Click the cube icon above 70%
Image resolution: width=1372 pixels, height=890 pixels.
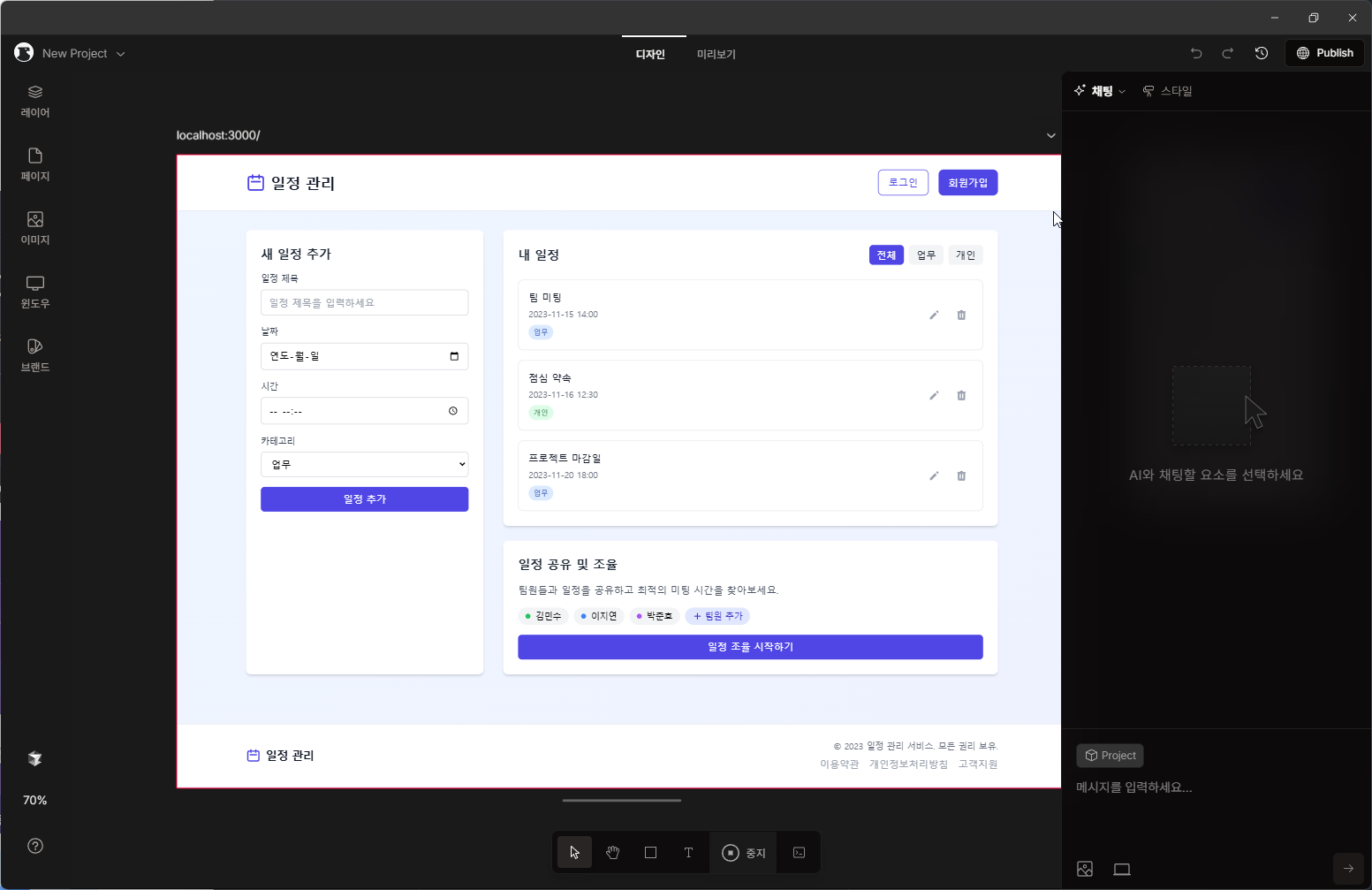click(35, 758)
